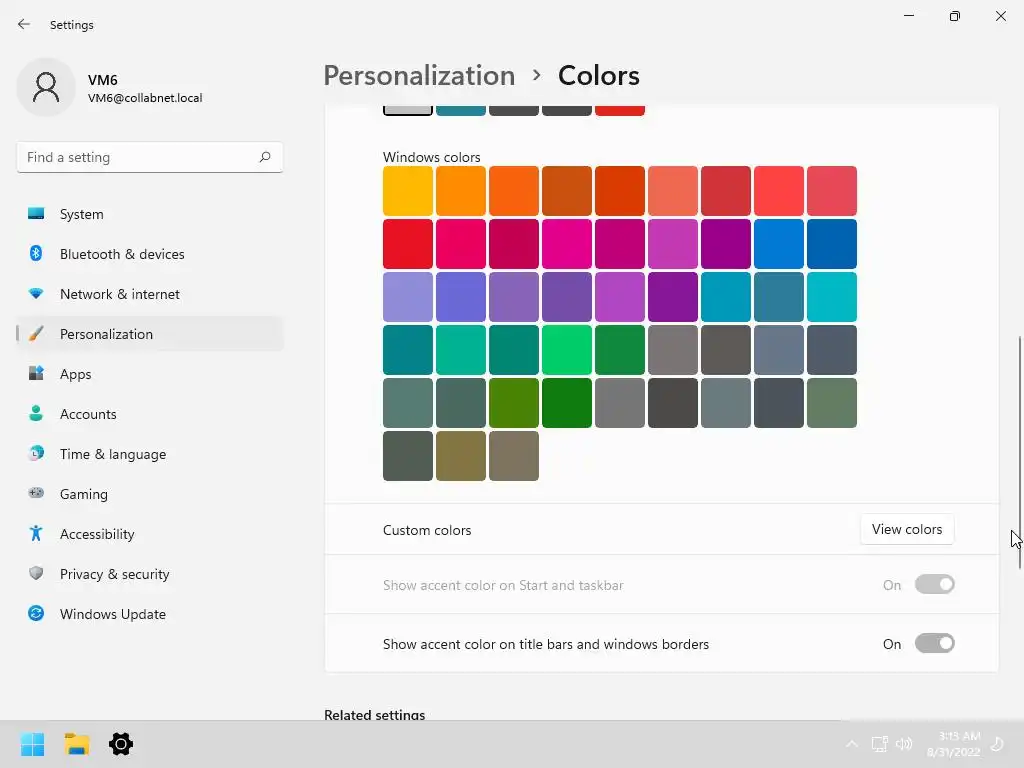
Task: Choose the dark blue swatch ending second row
Action: pyautogui.click(x=832, y=244)
